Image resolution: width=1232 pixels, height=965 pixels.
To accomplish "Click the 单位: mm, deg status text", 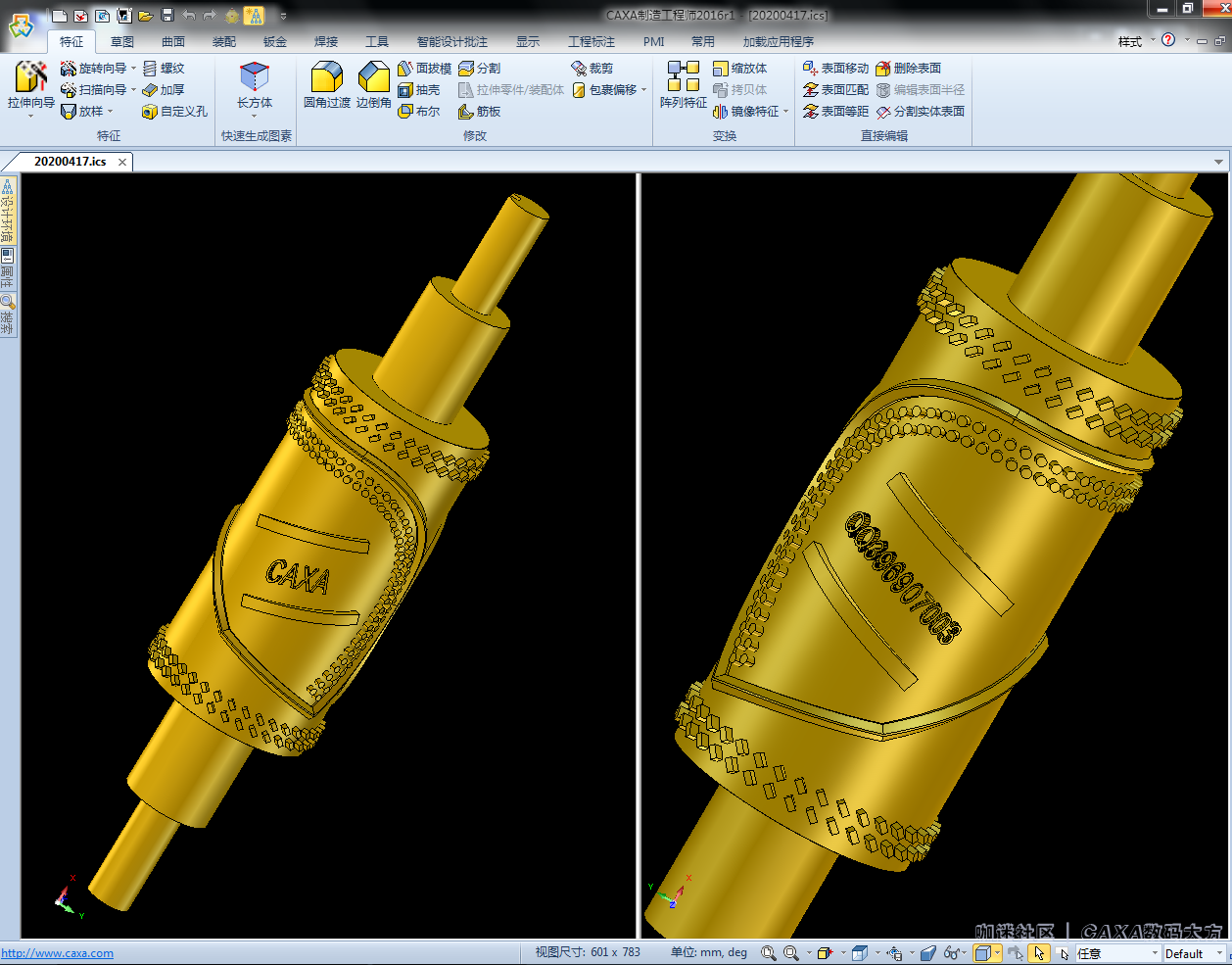I will coord(709,952).
